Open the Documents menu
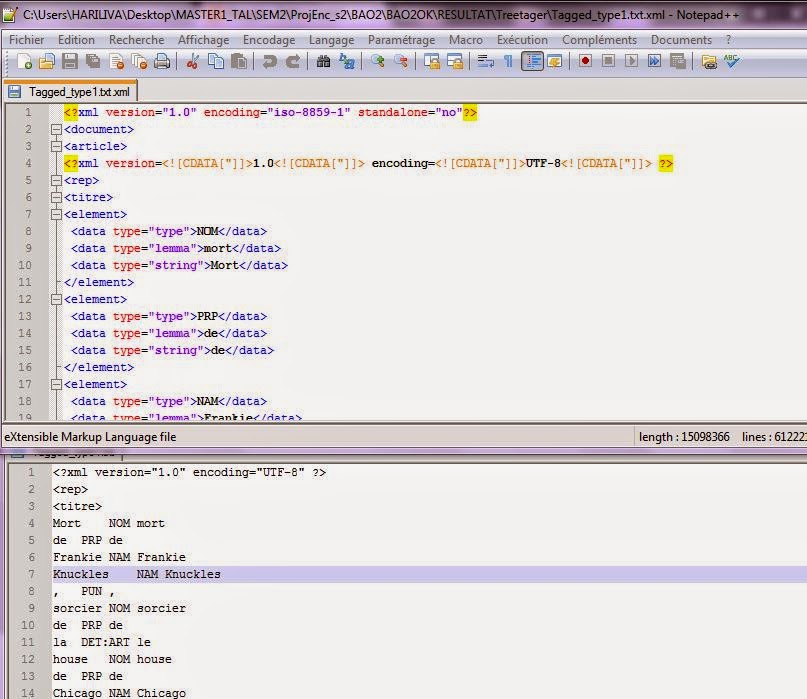The image size is (807, 699). [681, 40]
